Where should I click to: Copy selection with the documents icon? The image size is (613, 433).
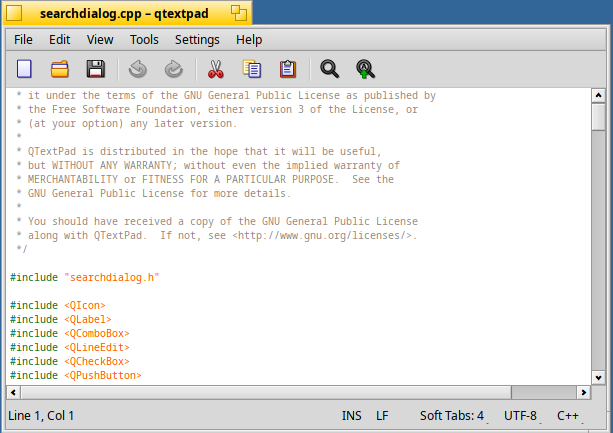point(252,69)
